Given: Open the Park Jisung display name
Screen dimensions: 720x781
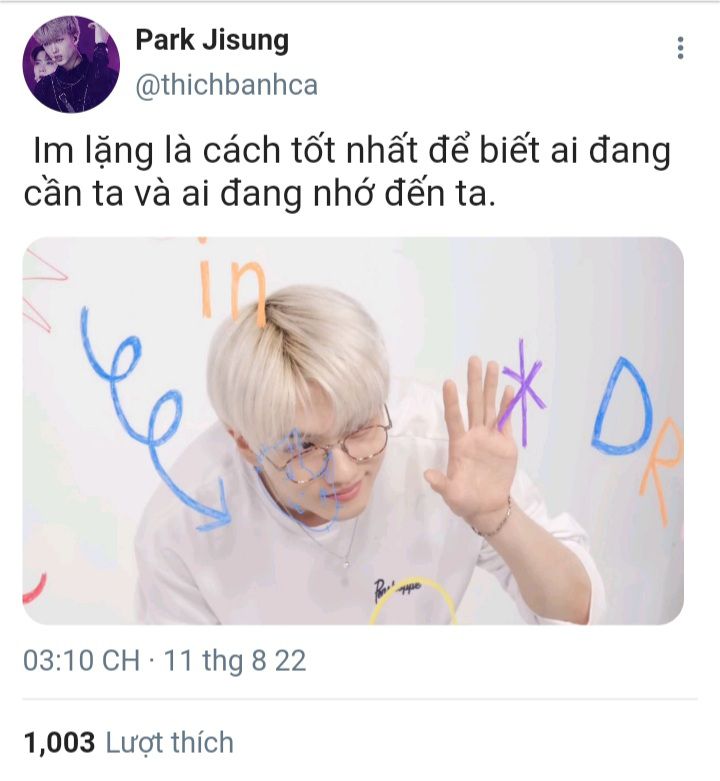Looking at the screenshot, I should coord(212,40).
